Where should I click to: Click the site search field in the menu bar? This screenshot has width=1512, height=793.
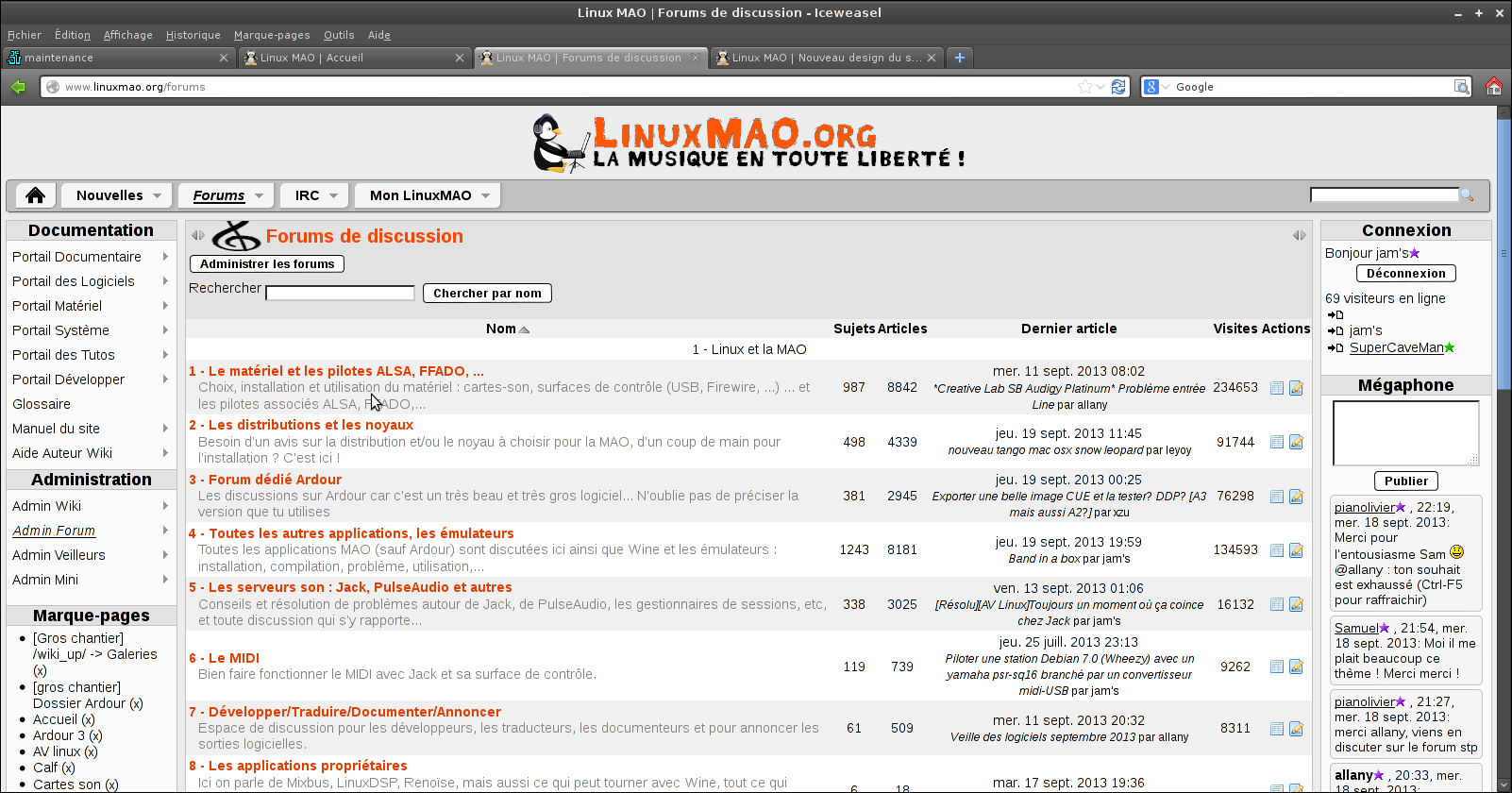point(1385,195)
